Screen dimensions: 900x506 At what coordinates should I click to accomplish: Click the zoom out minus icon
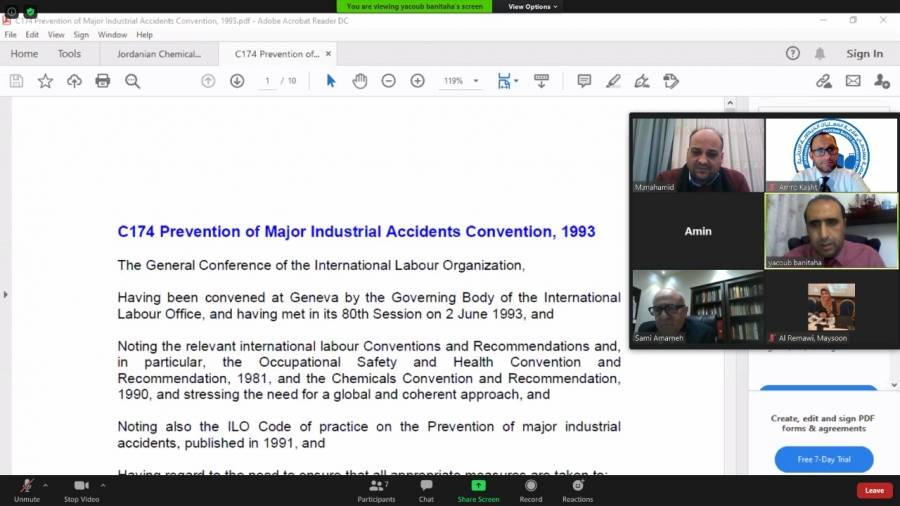point(389,81)
